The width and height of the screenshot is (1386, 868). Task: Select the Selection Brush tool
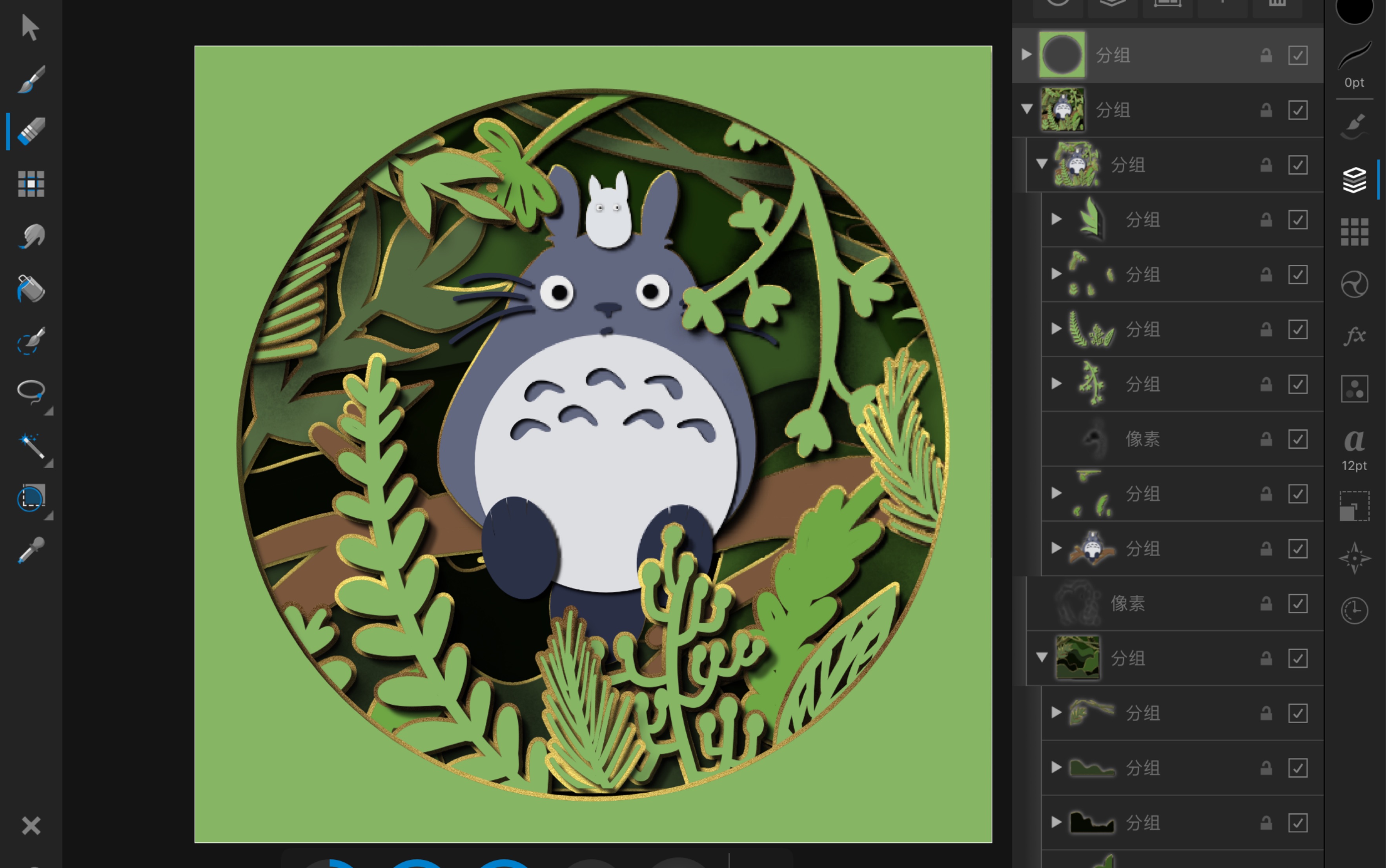pyautogui.click(x=31, y=340)
